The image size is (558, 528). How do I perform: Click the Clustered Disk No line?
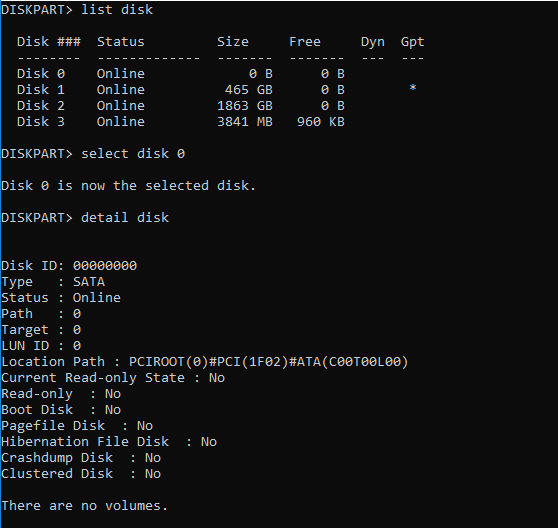[x=81, y=474]
